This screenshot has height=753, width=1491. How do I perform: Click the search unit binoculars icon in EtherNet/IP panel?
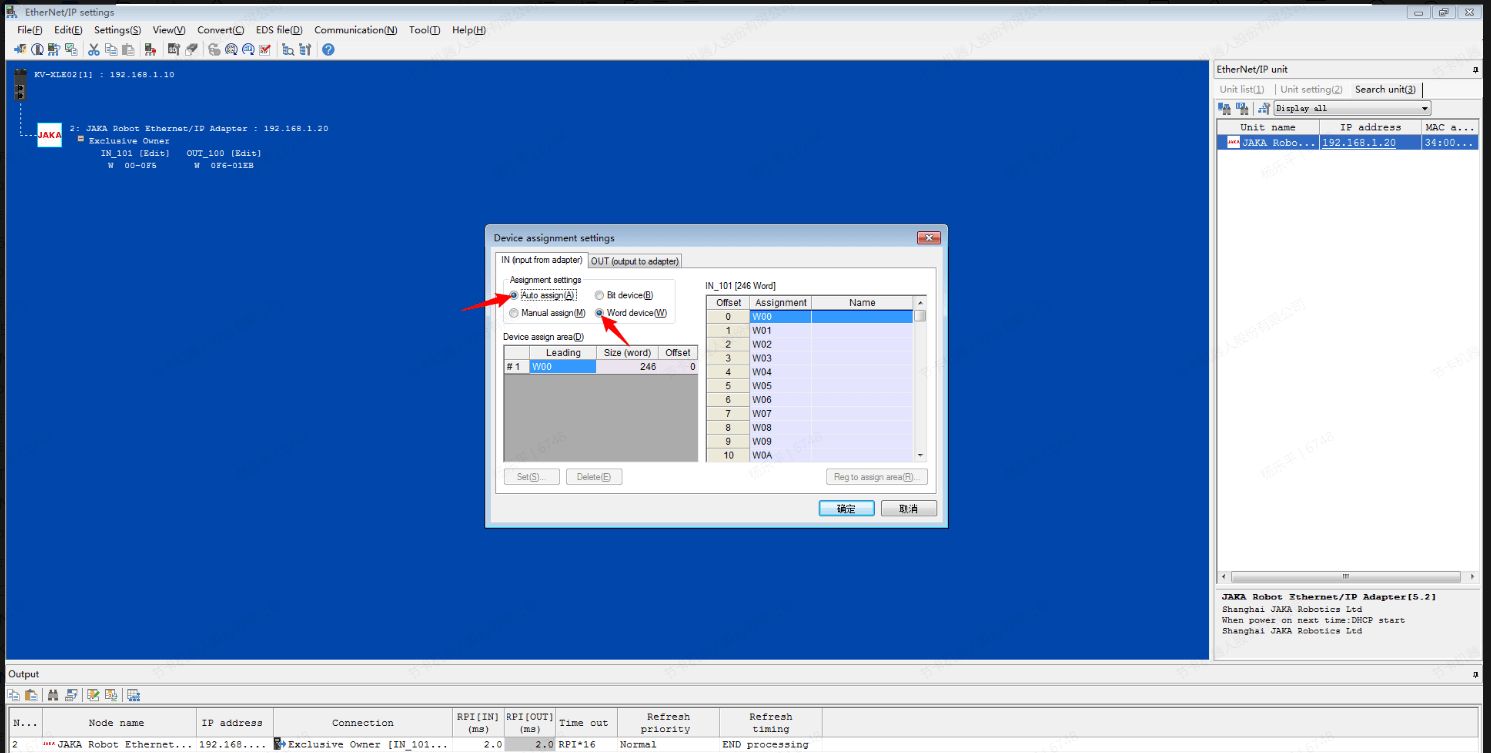[x=1225, y=108]
